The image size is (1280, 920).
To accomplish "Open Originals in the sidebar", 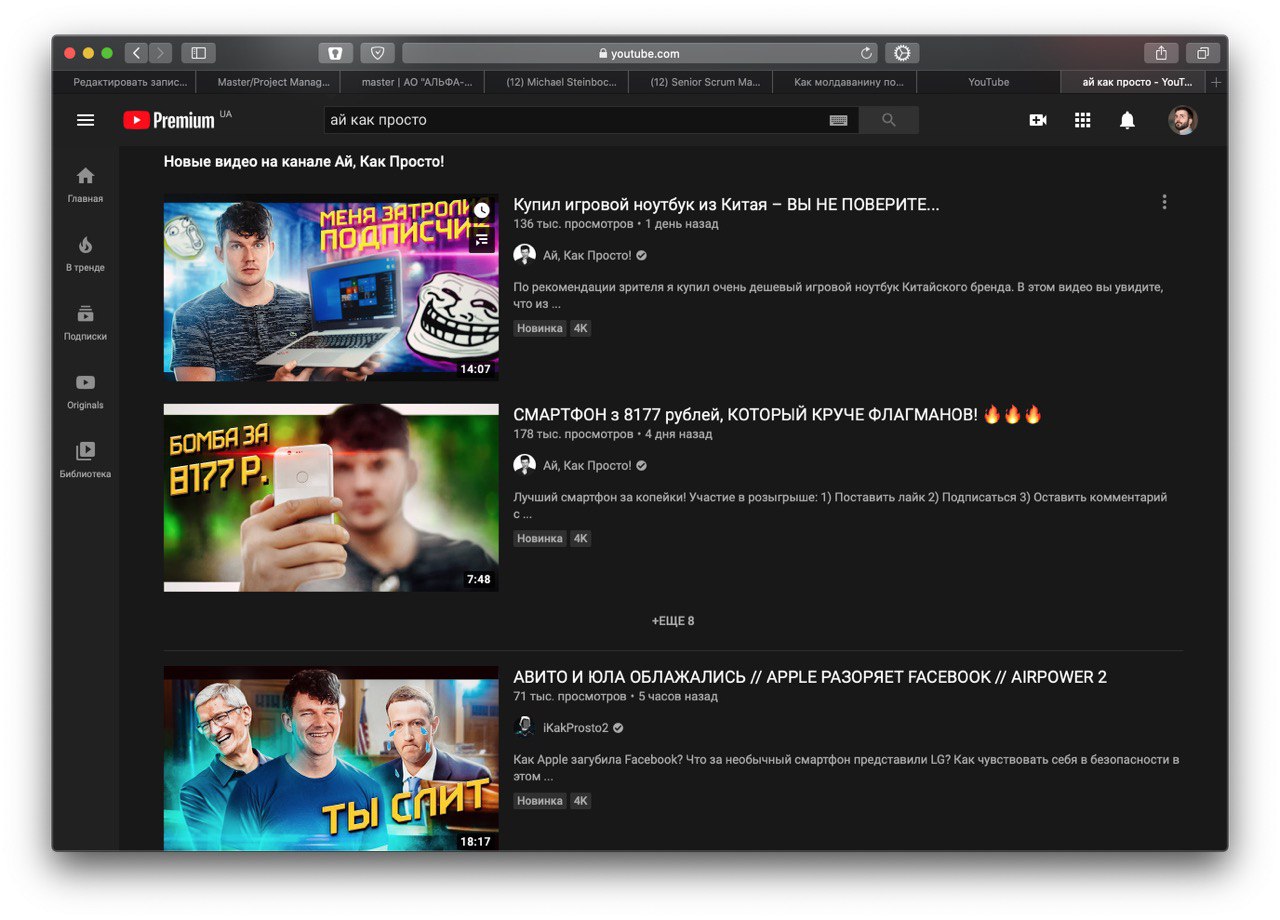I will (x=85, y=392).
